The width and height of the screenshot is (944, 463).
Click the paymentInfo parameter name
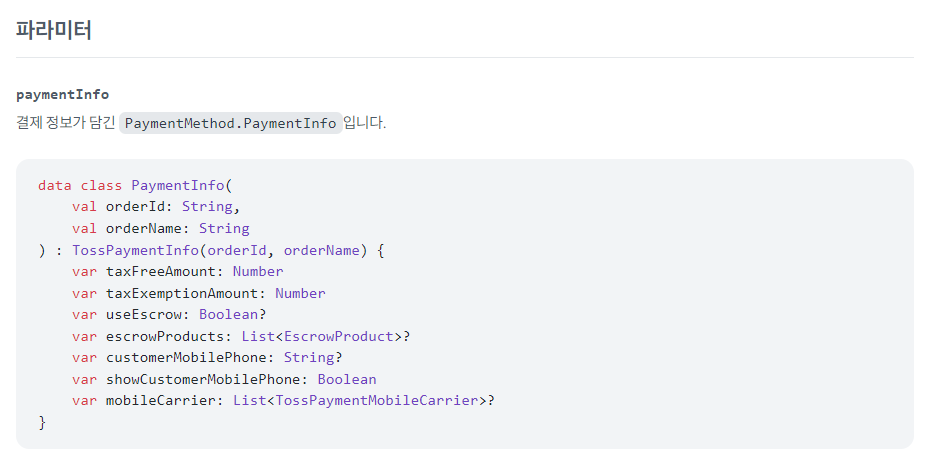[63, 95]
